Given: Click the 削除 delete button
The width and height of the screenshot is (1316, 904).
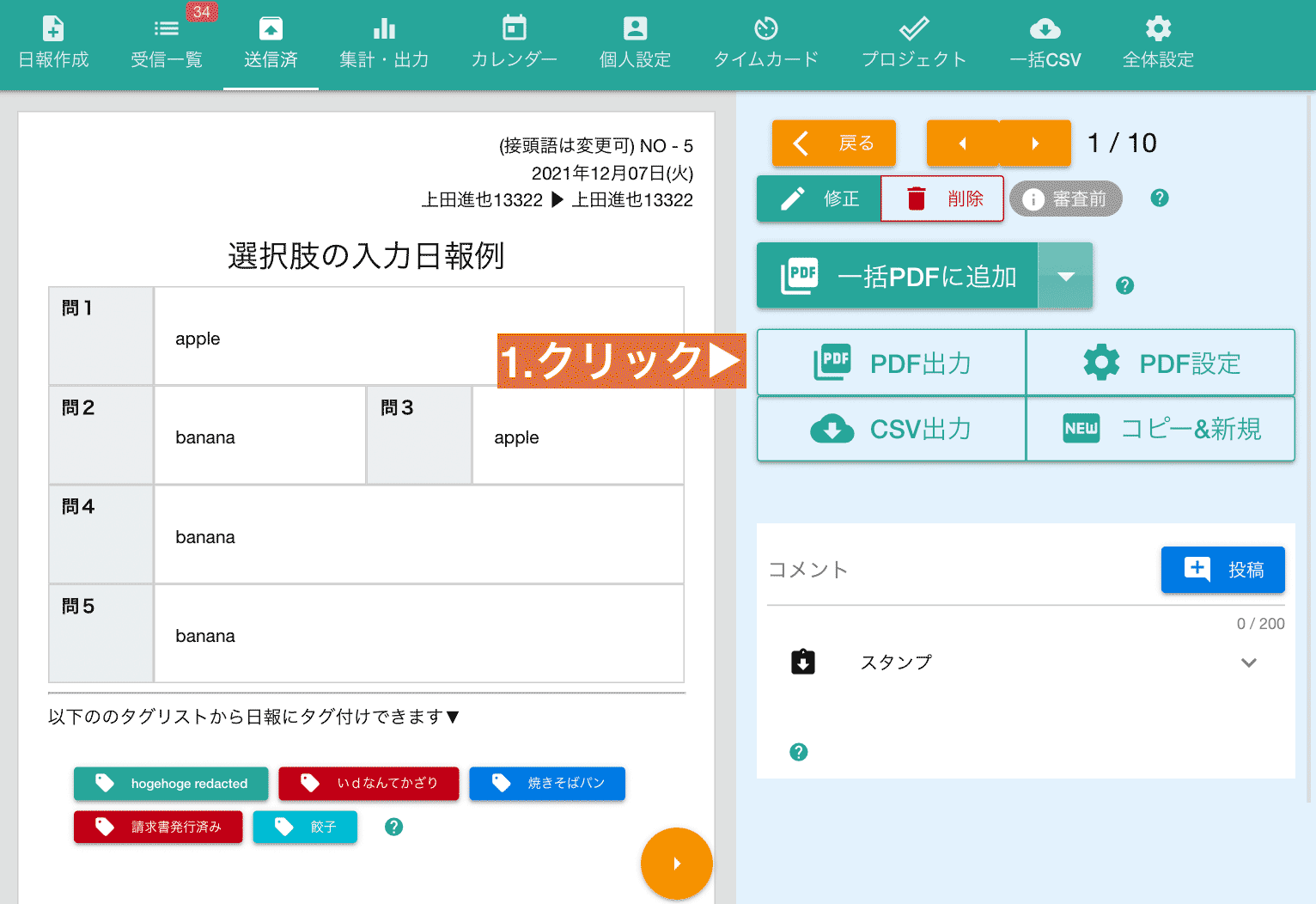Looking at the screenshot, I should coord(942,199).
